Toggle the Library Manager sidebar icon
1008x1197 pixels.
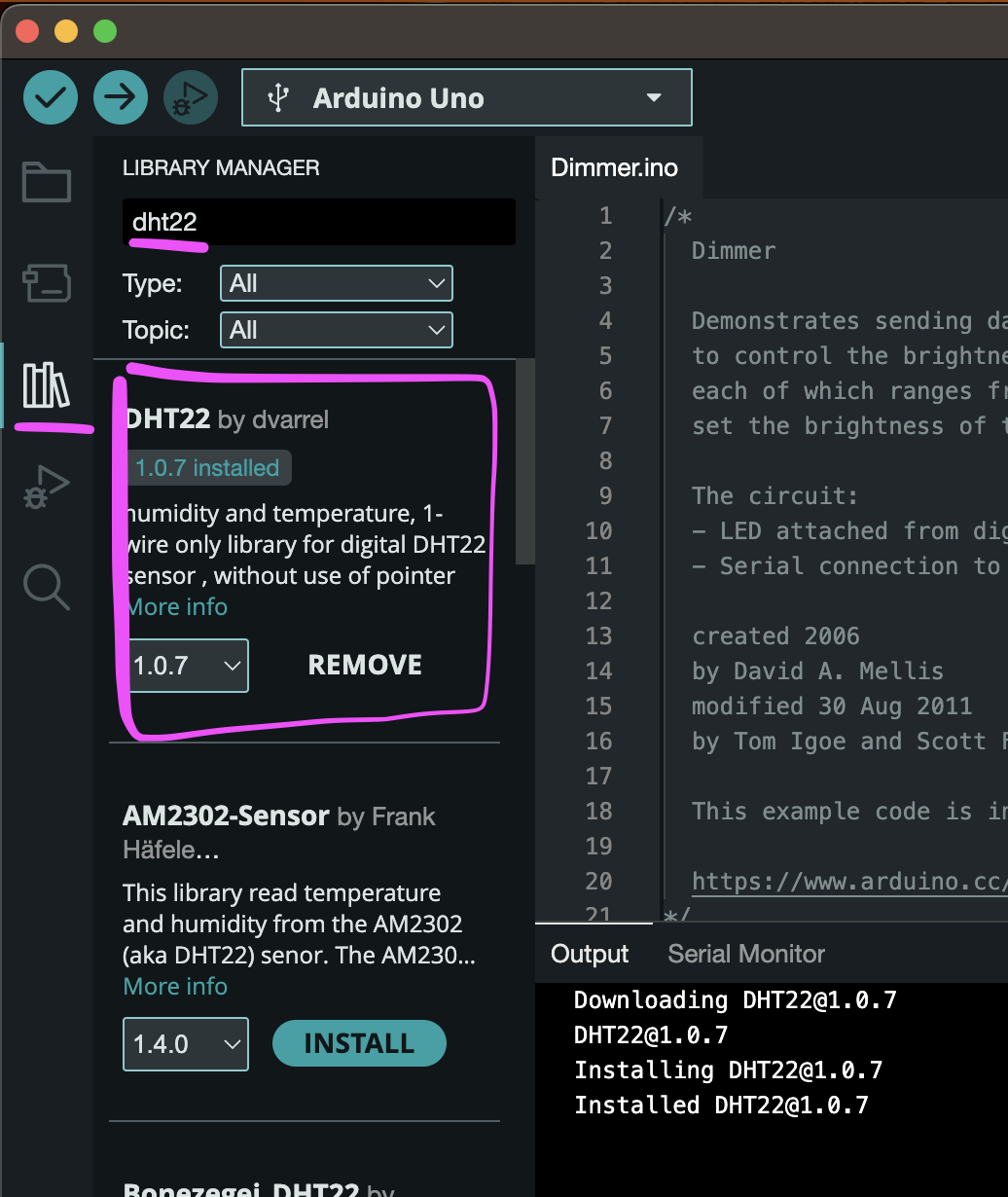pyautogui.click(x=47, y=384)
